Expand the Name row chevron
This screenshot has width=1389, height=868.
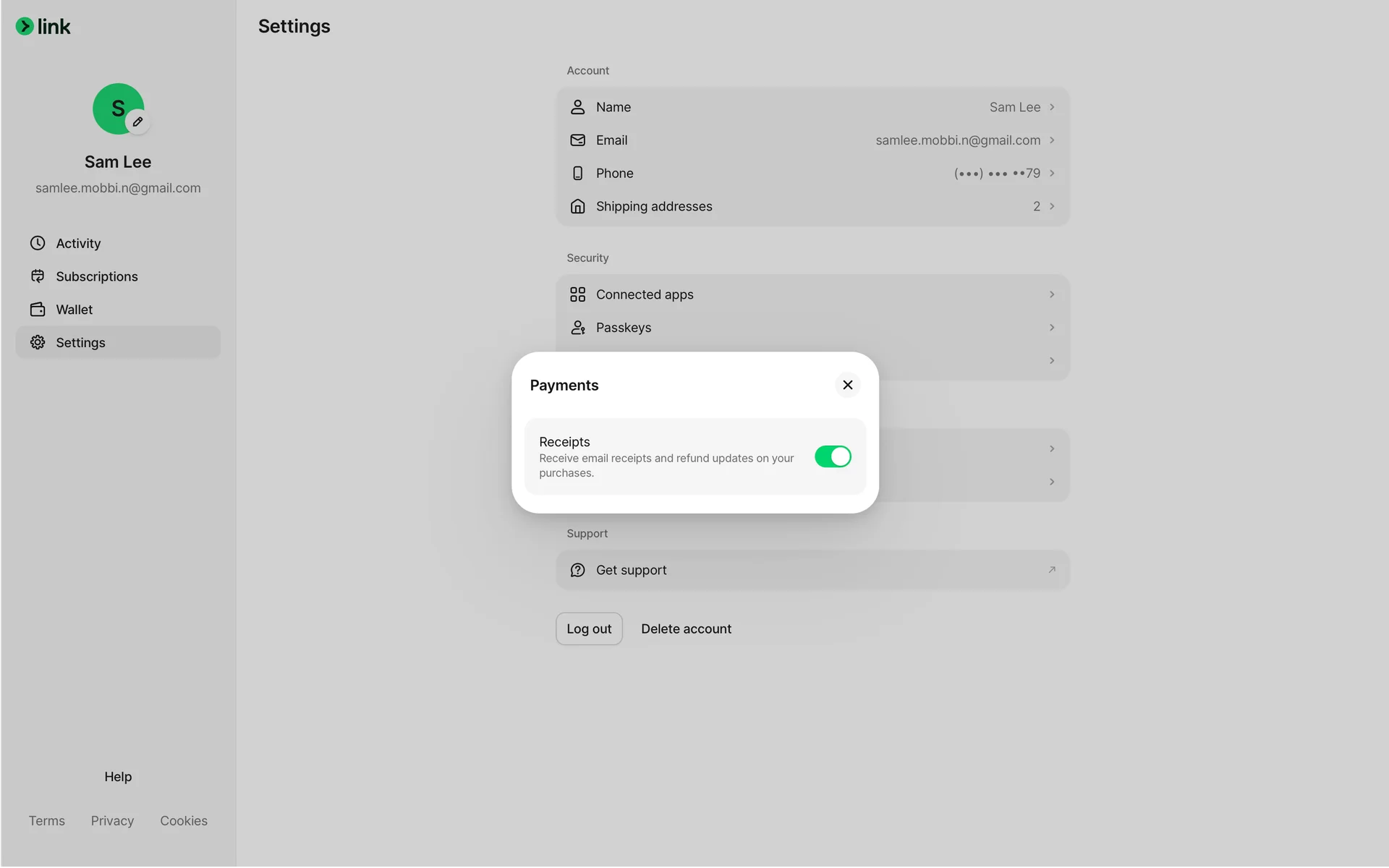1052,107
